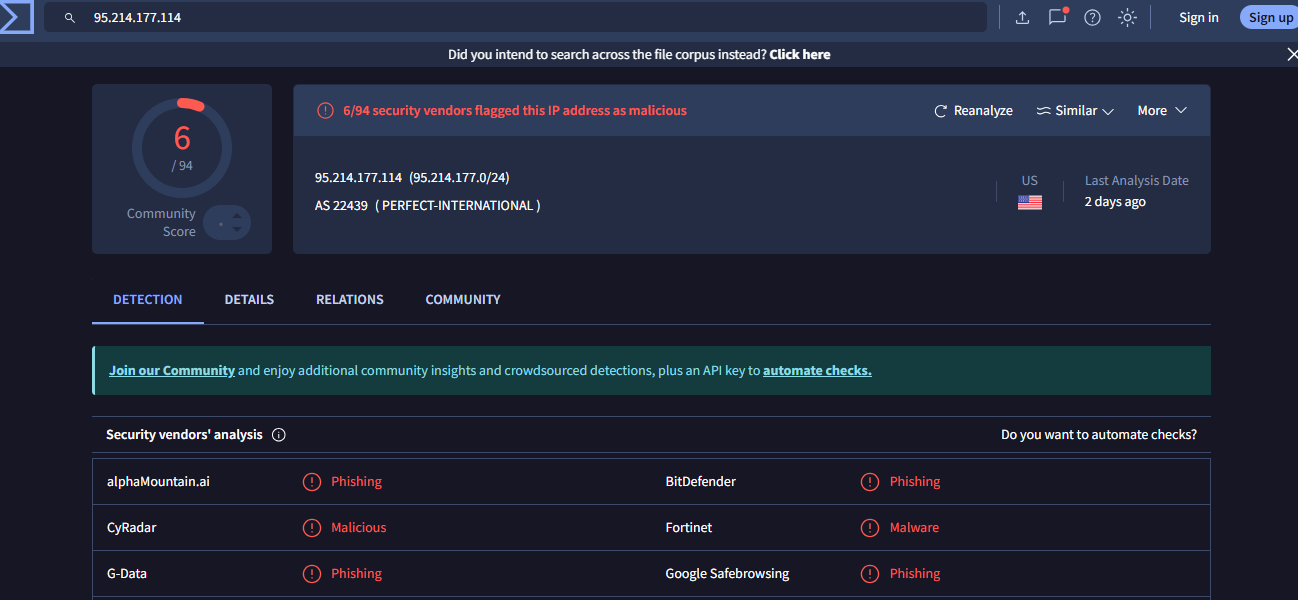
Task: Click the G-Data vendor name
Action: (x=127, y=574)
